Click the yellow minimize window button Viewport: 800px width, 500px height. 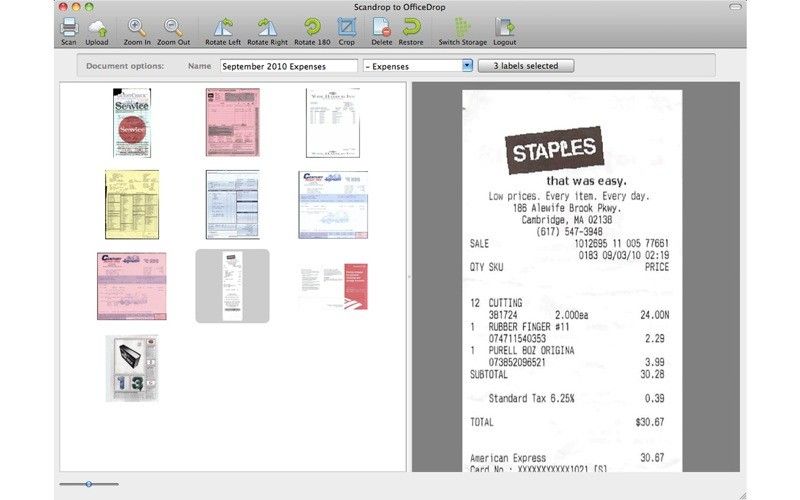coord(76,7)
